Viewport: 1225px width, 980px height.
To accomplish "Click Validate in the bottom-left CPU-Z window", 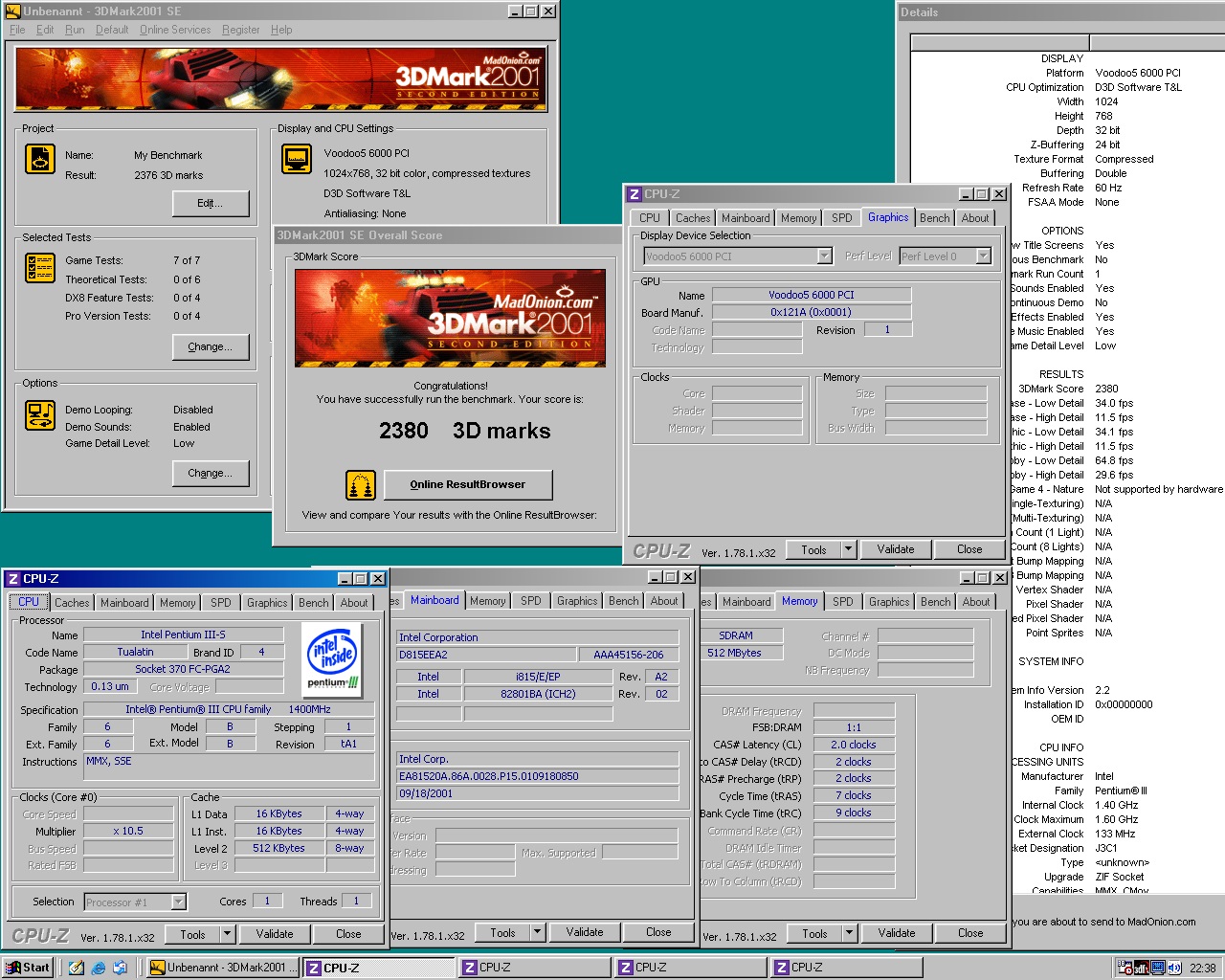I will 275,934.
